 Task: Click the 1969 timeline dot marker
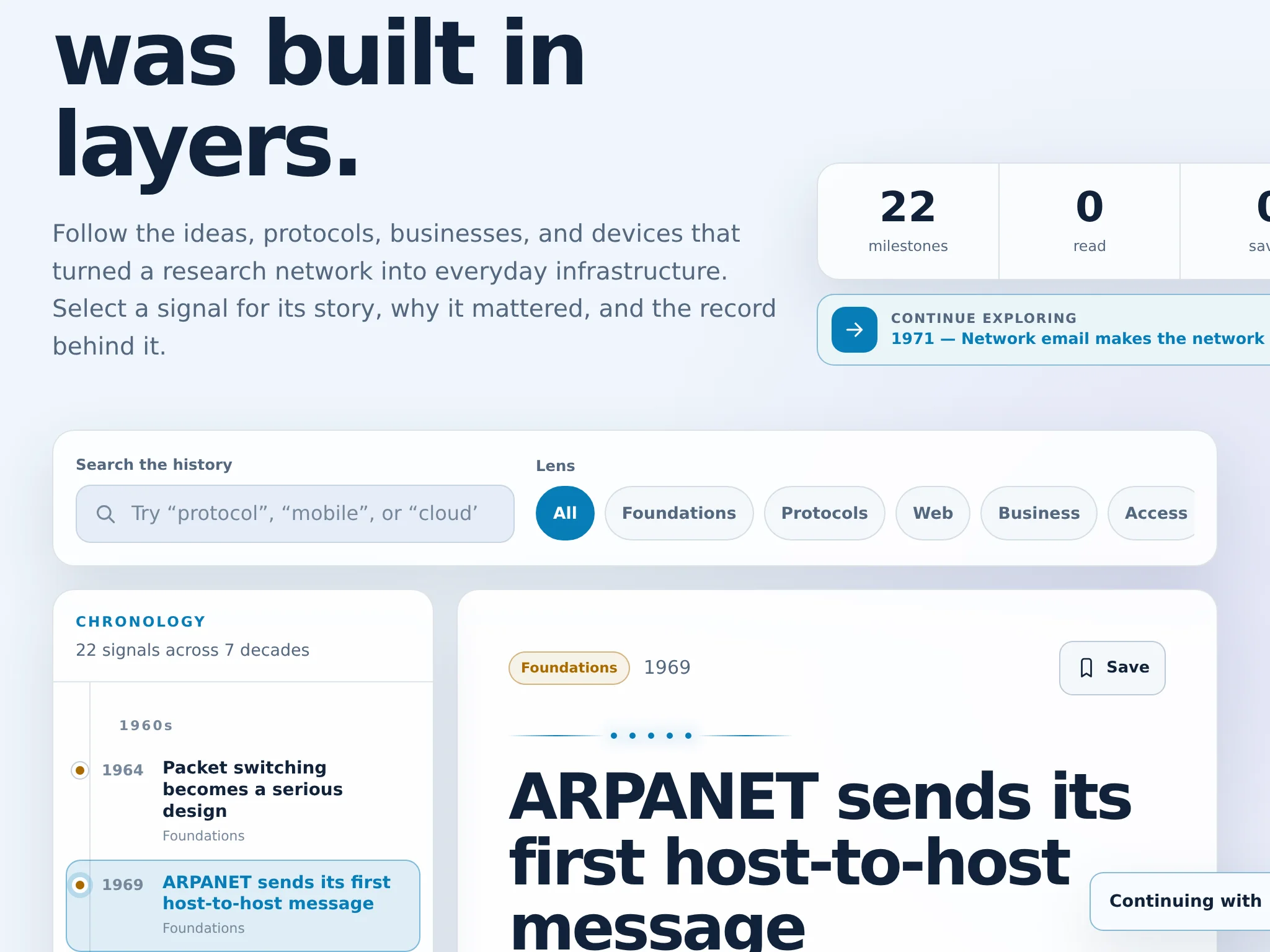(x=80, y=884)
